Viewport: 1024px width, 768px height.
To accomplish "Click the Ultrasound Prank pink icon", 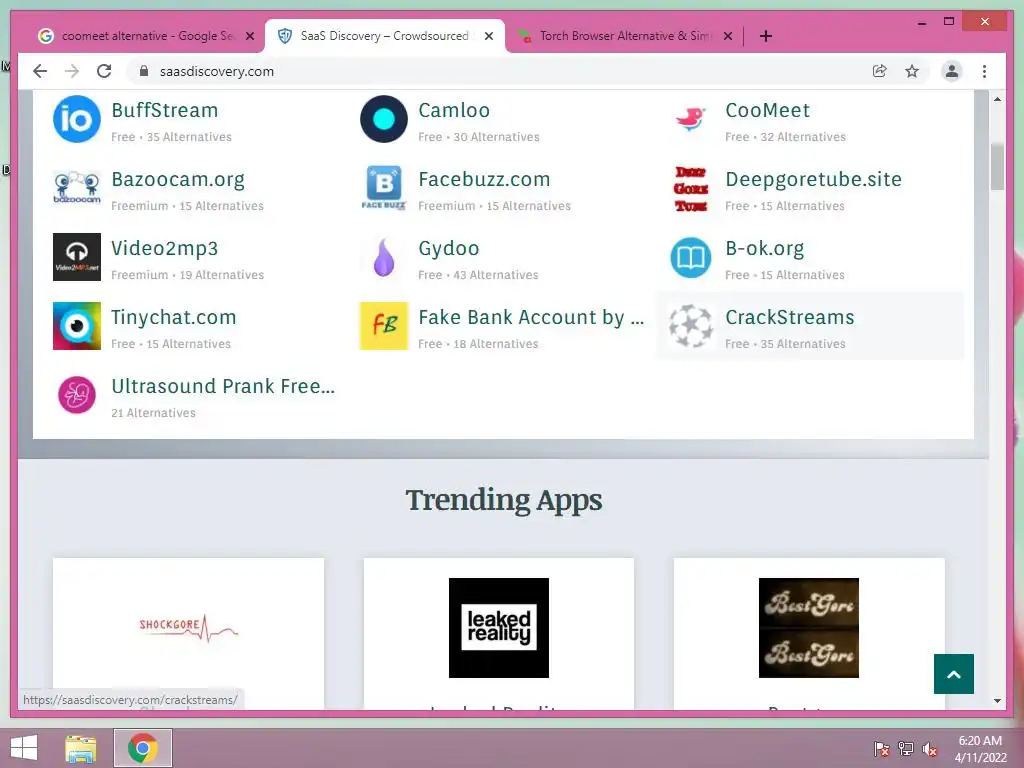I will pyautogui.click(x=76, y=395).
